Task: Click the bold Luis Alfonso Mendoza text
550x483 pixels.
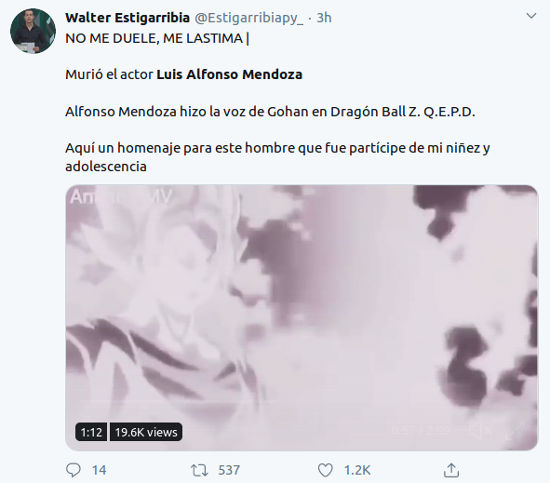Action: [229, 74]
